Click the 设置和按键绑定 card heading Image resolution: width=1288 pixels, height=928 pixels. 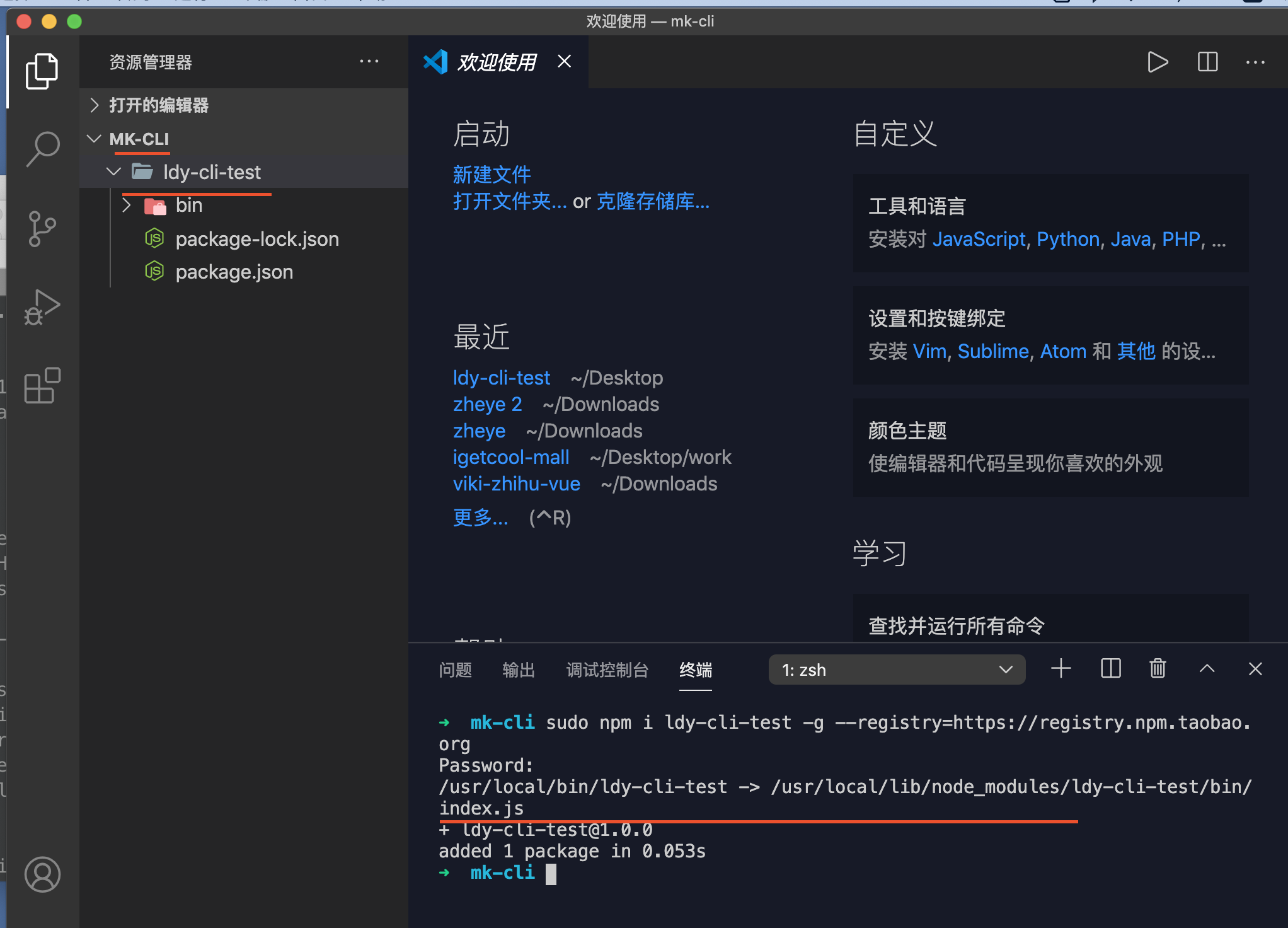[x=936, y=318]
